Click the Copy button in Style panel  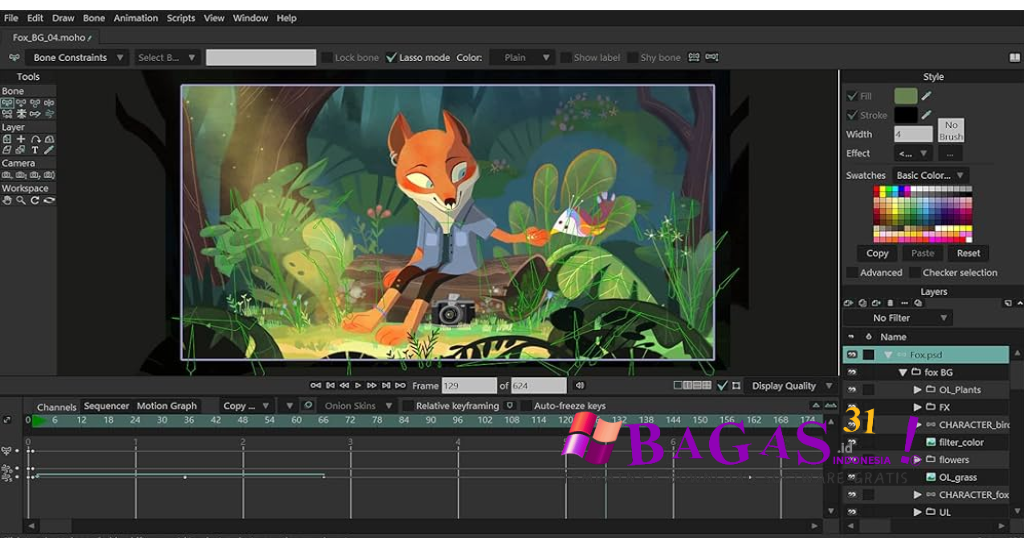(x=877, y=253)
